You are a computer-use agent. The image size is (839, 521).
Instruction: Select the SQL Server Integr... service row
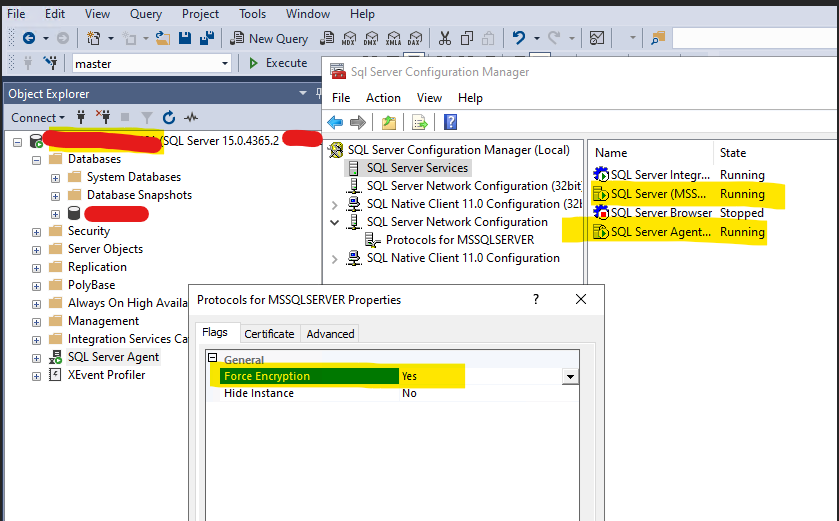pyautogui.click(x=678, y=175)
